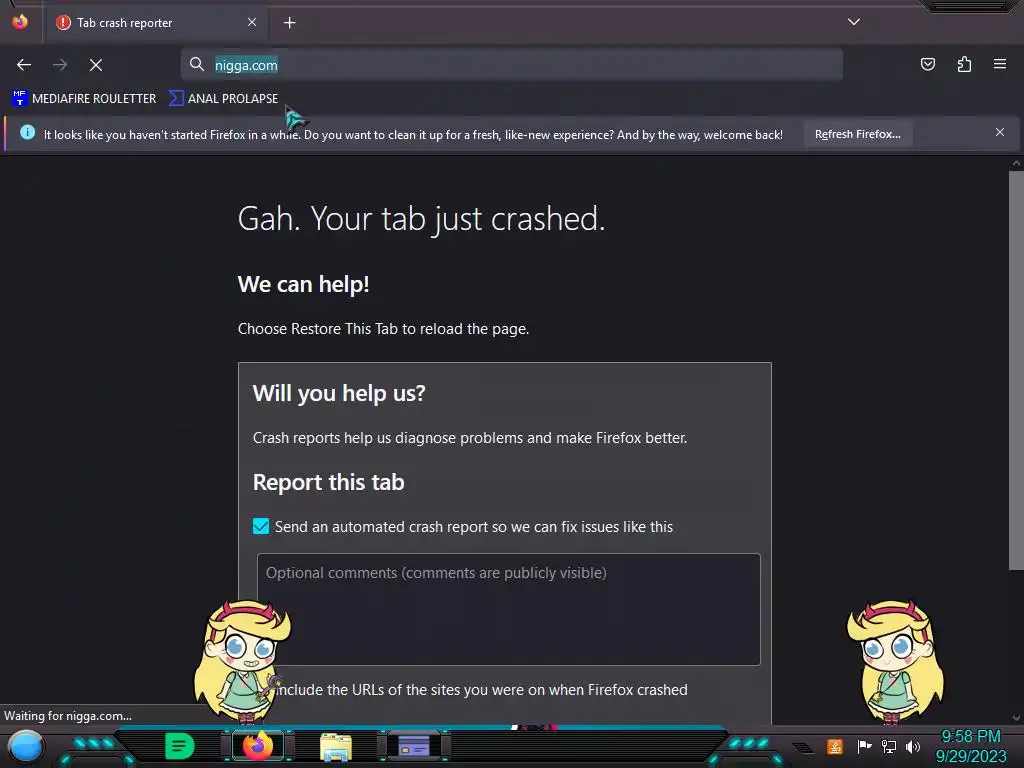Screen dimensions: 1024x768
Task: Open the green chat app taskbar icon
Action: pyautogui.click(x=180, y=746)
